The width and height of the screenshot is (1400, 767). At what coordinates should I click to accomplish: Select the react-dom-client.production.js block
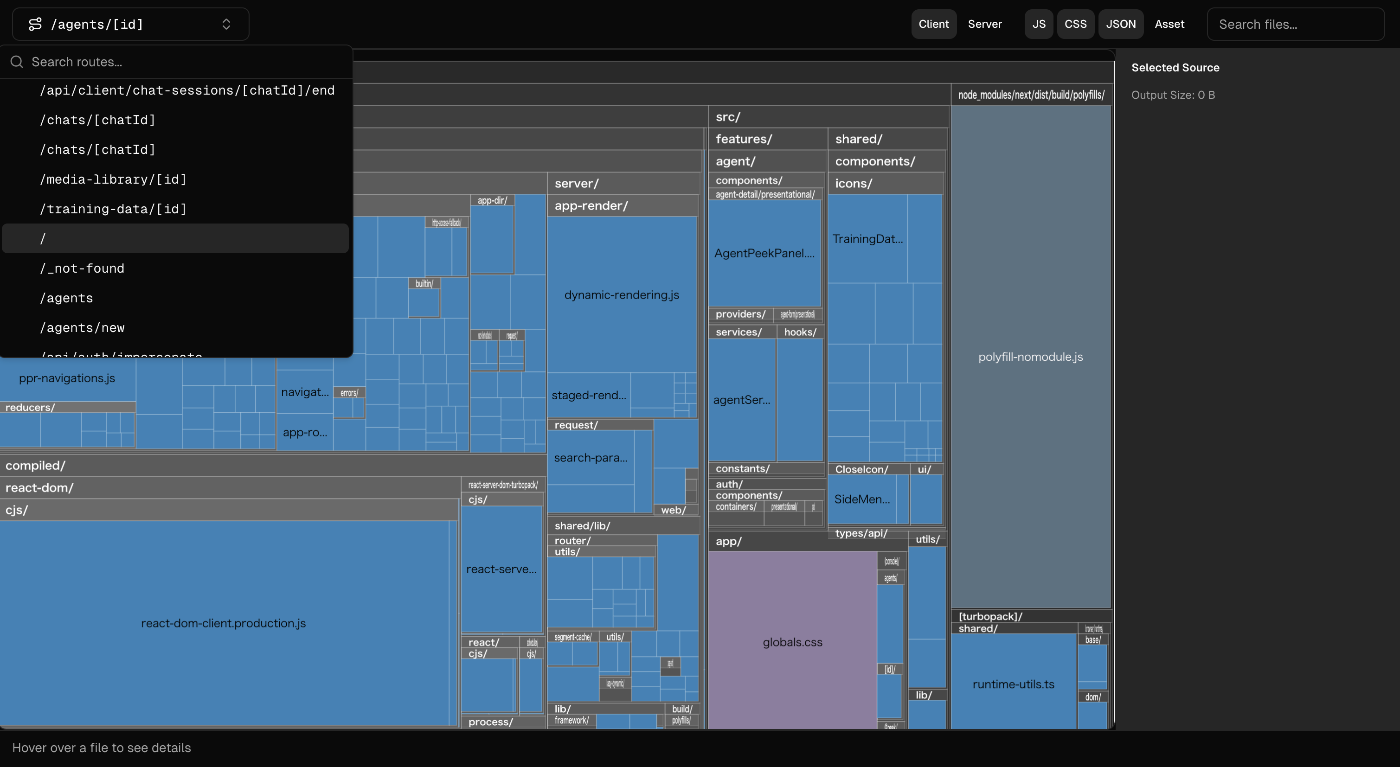point(224,623)
